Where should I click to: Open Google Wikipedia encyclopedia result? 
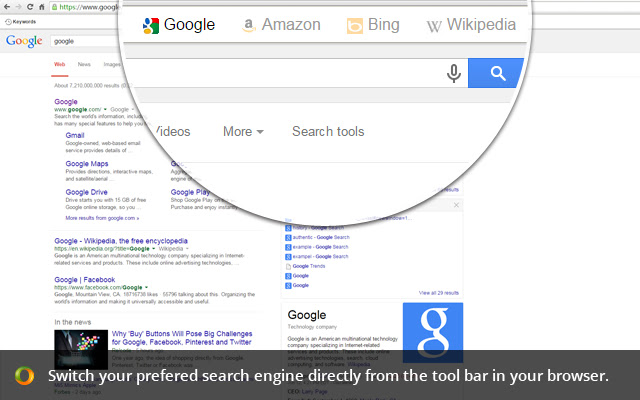point(121,241)
